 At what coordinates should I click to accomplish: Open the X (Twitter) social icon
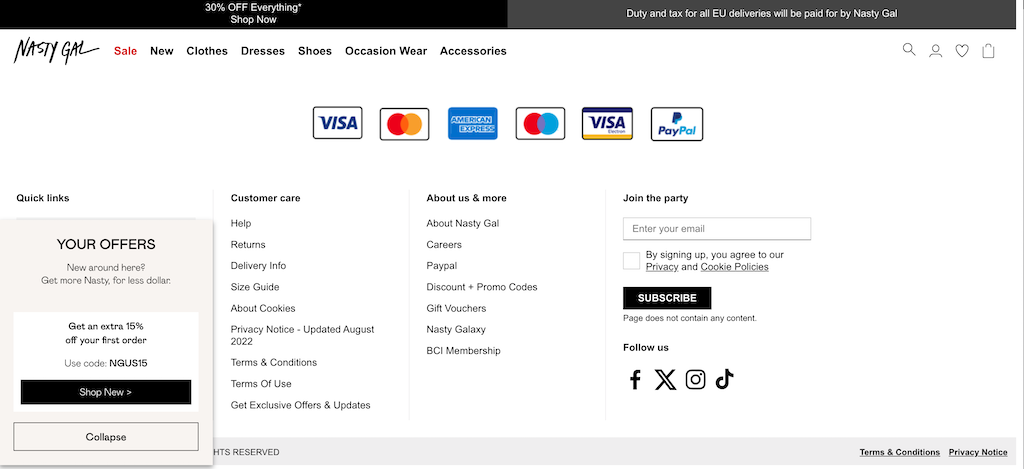(665, 380)
